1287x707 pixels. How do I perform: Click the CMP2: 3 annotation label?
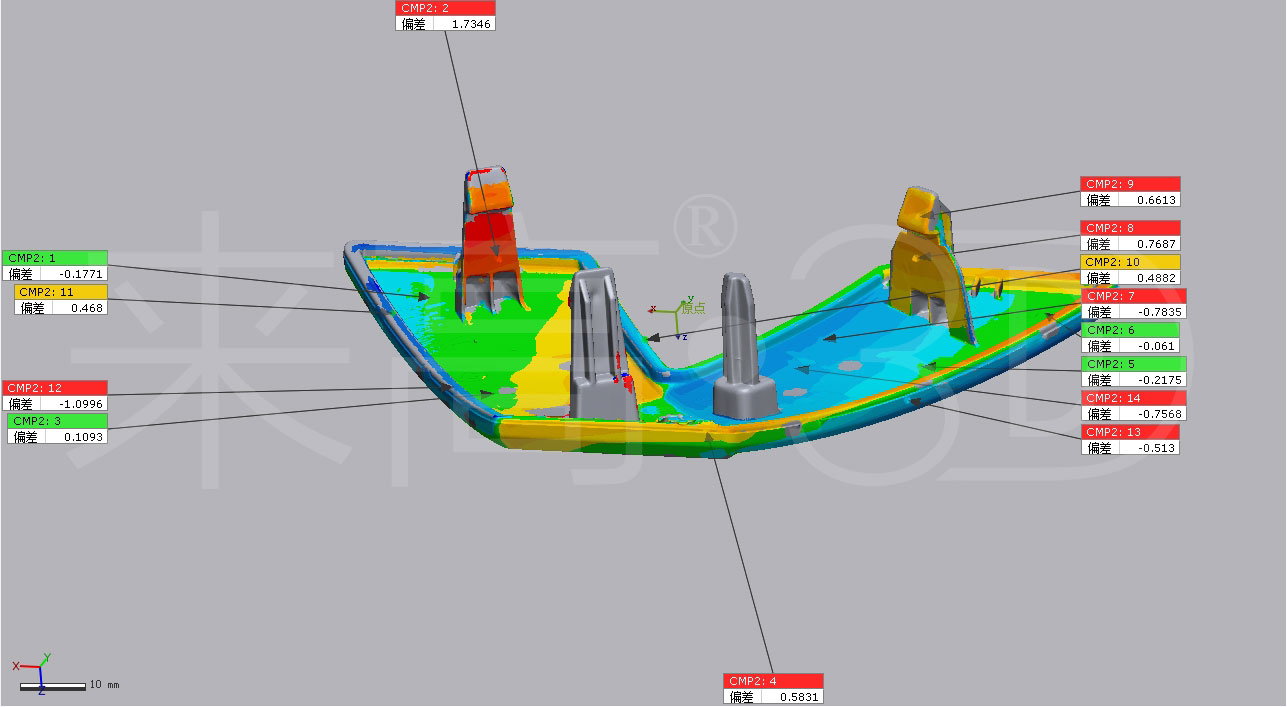pos(57,421)
